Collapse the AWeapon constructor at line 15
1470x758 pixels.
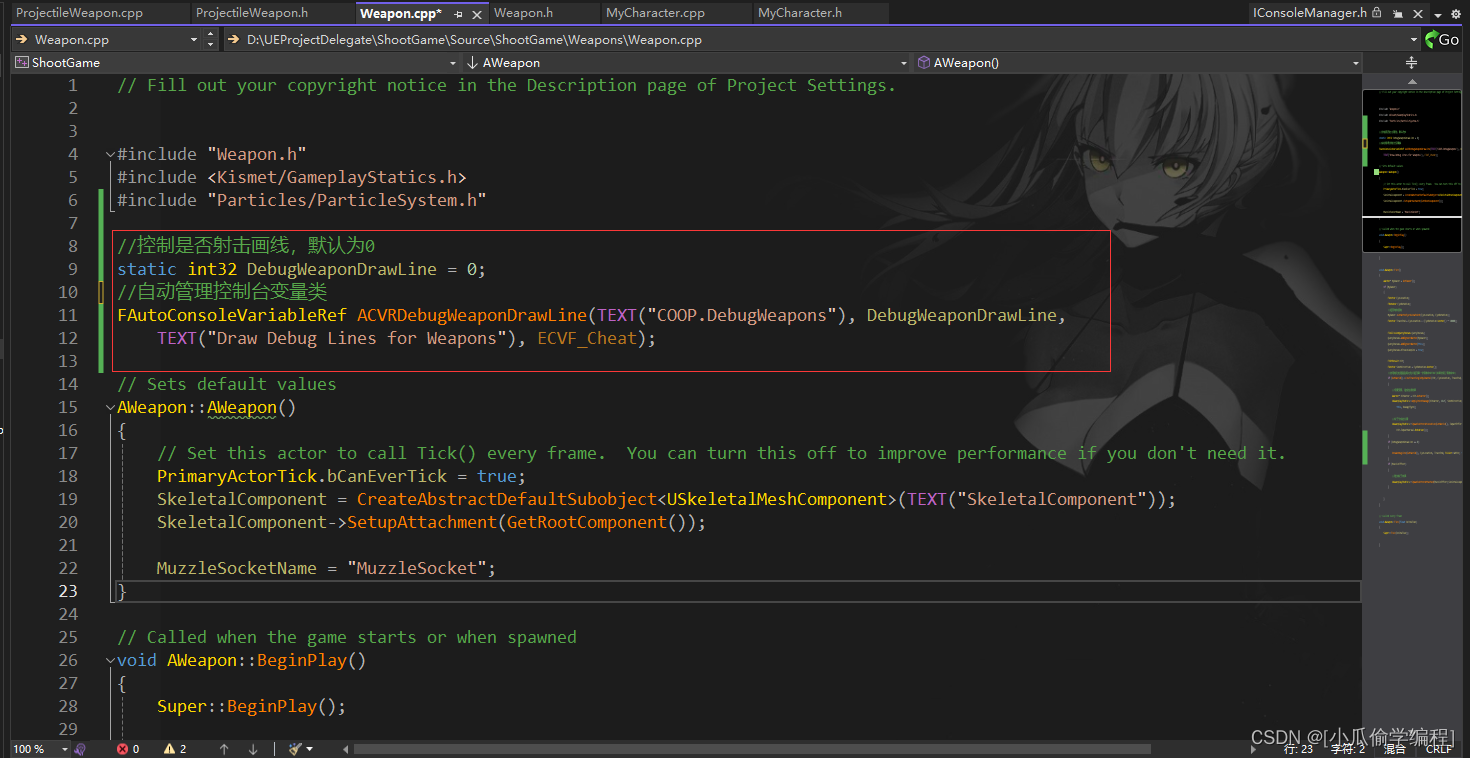pyautogui.click(x=109, y=407)
